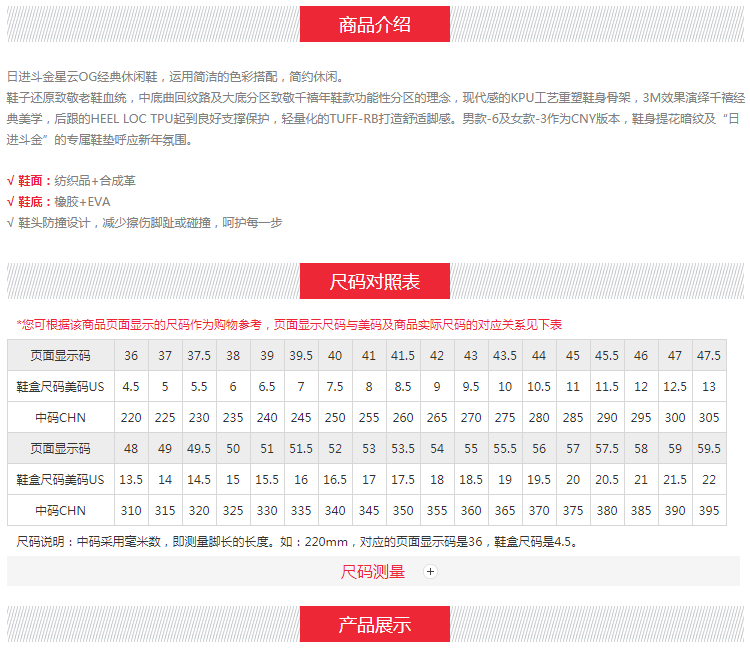Pick CHN size cell 335
This screenshot has width=750, height=648.
point(301,510)
